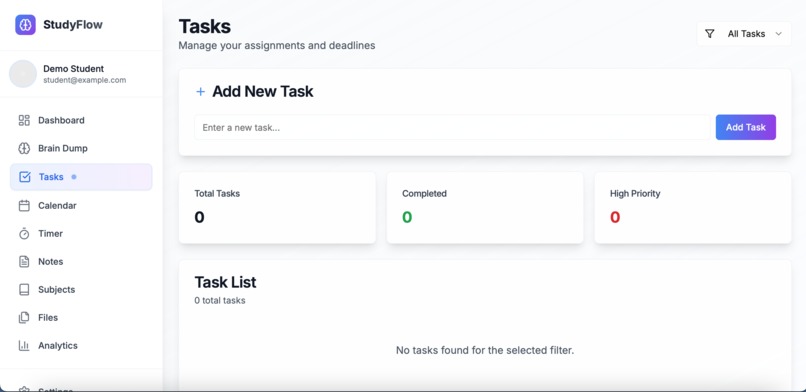Click the Total Tasks stat card

[x=277, y=208]
